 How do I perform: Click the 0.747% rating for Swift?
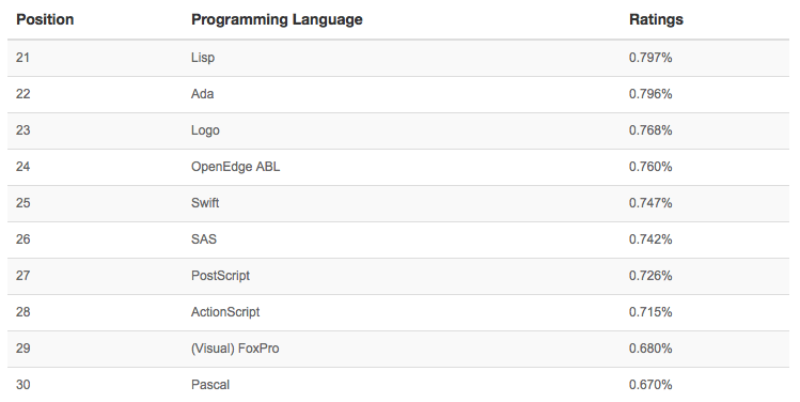pos(650,203)
